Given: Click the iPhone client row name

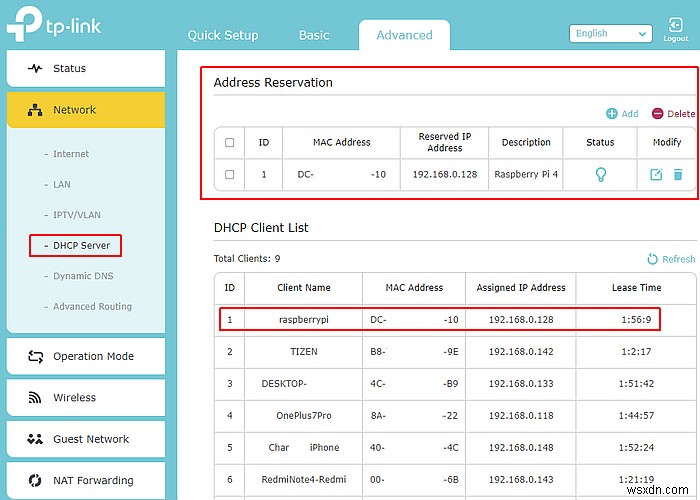Looking at the screenshot, I should coord(304,447).
